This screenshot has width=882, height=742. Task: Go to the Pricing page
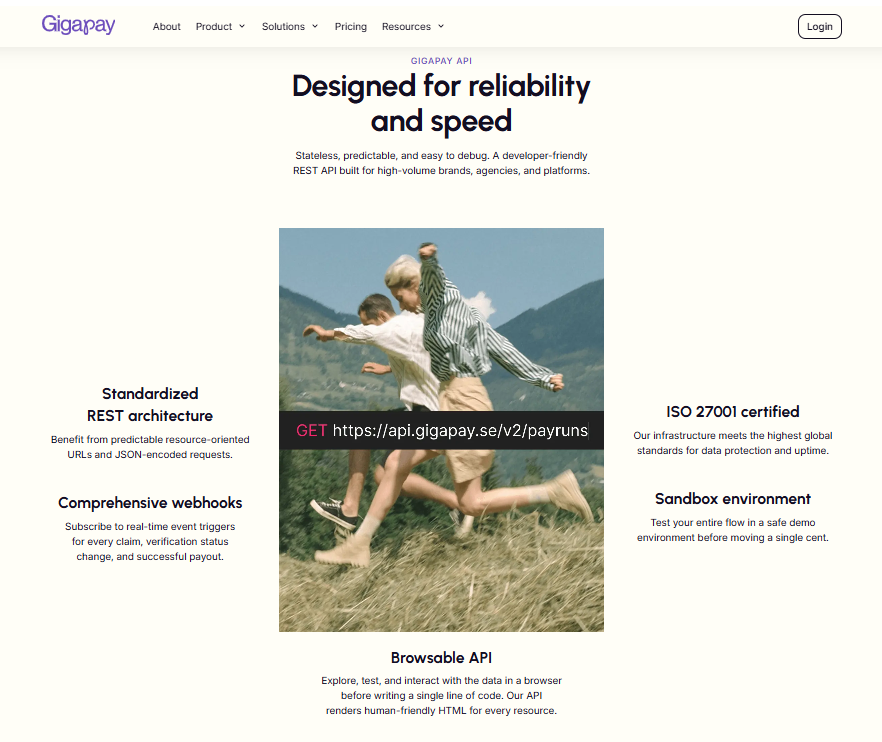pos(350,26)
